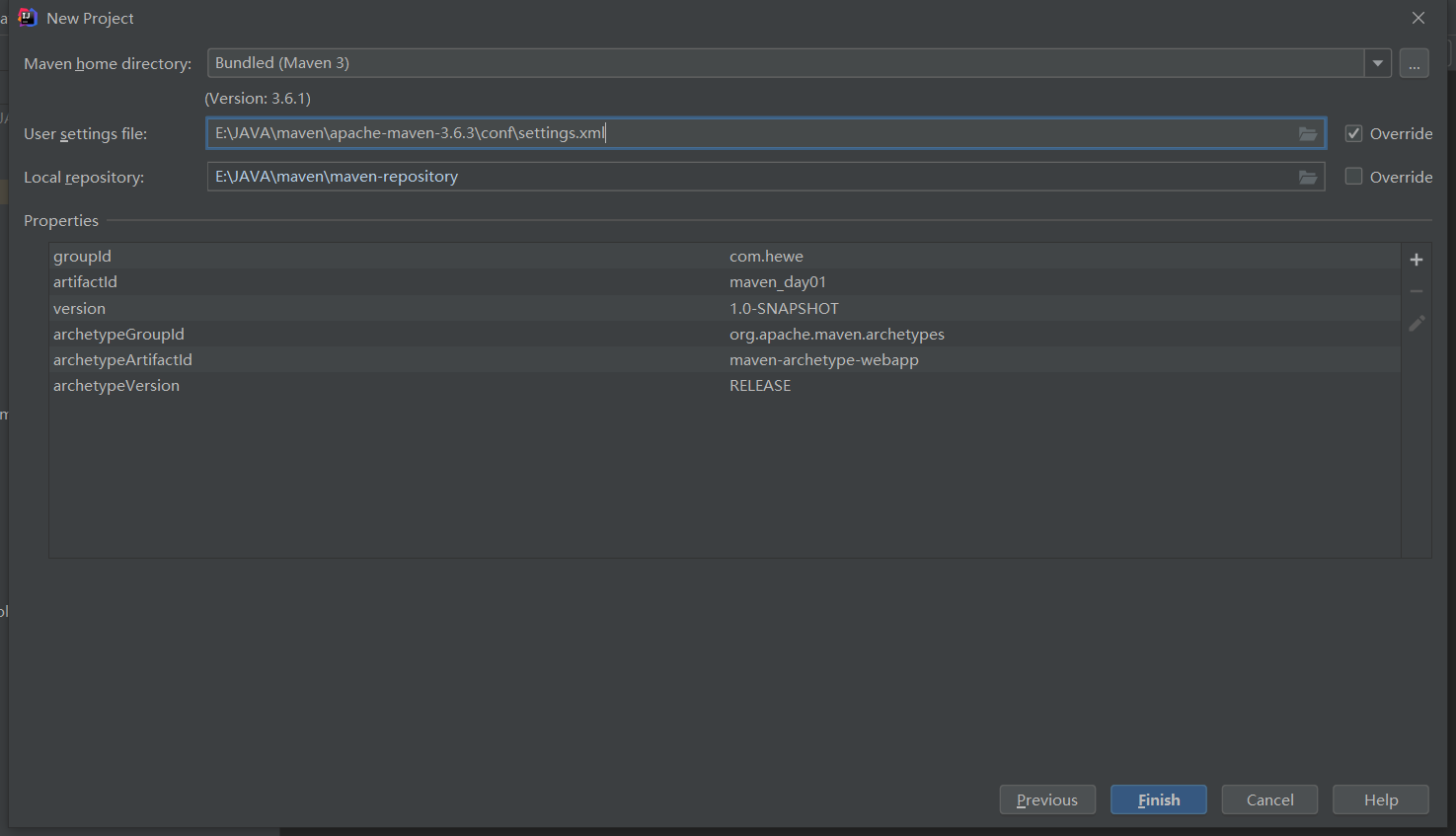Screen dimensions: 1456x836
Task: Click the IntelliJ IDEA logo in the title bar
Action: (x=28, y=18)
